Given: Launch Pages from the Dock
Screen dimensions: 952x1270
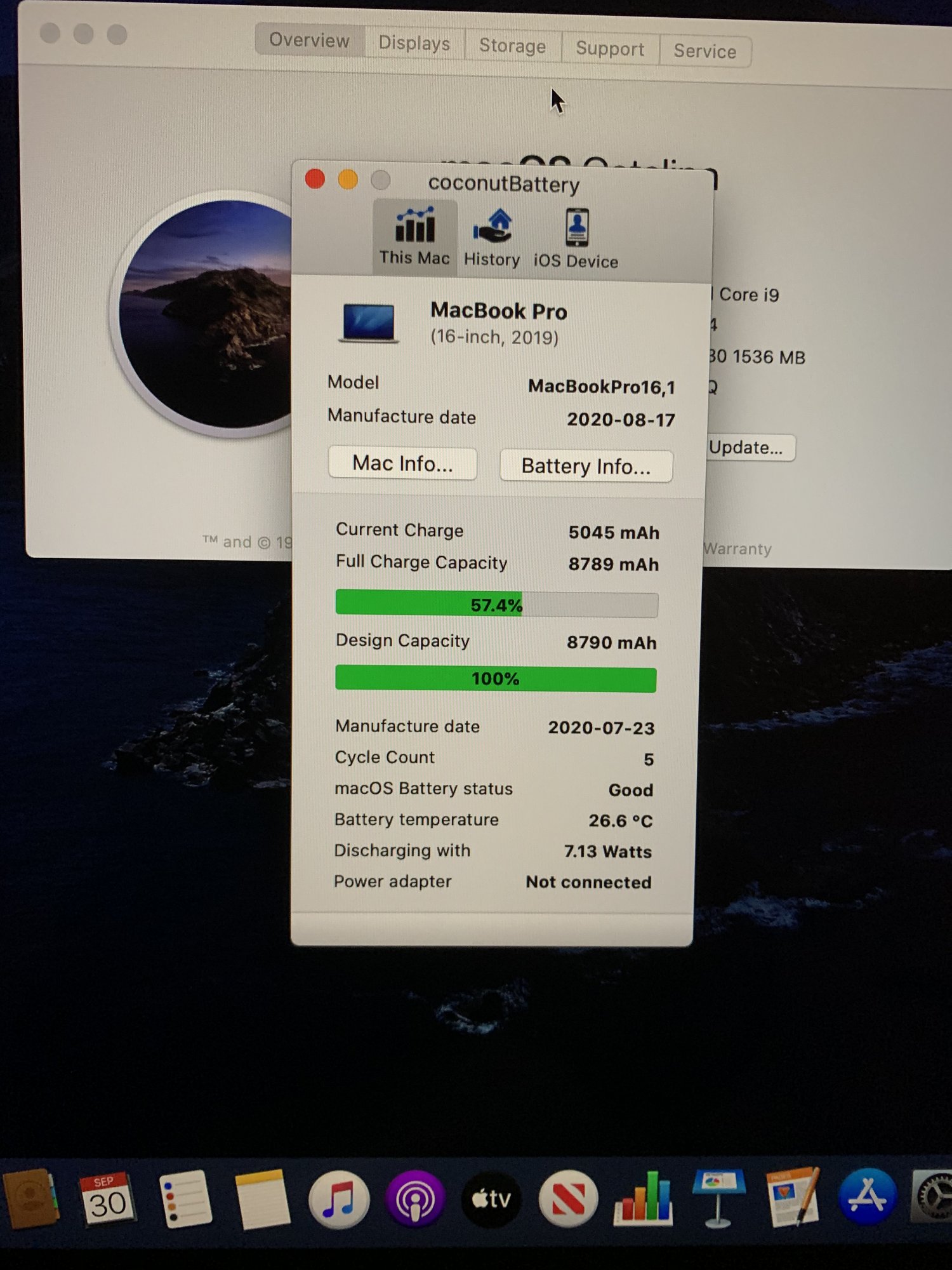Looking at the screenshot, I should (793, 1198).
